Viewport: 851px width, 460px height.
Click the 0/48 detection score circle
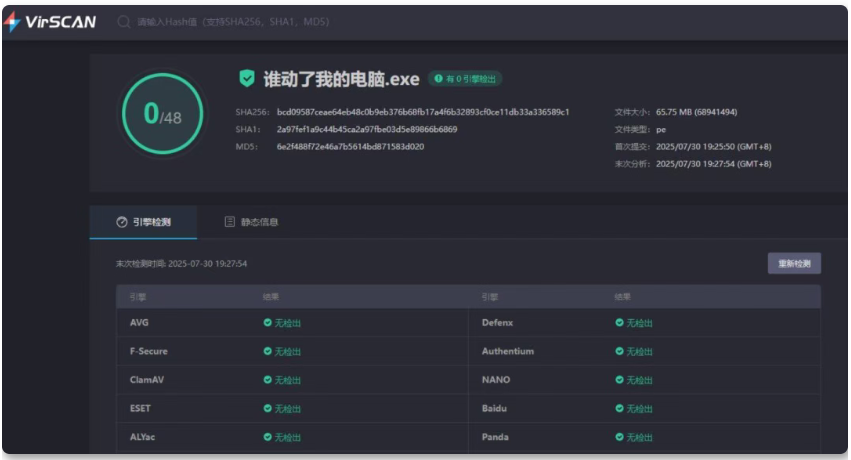[162, 114]
